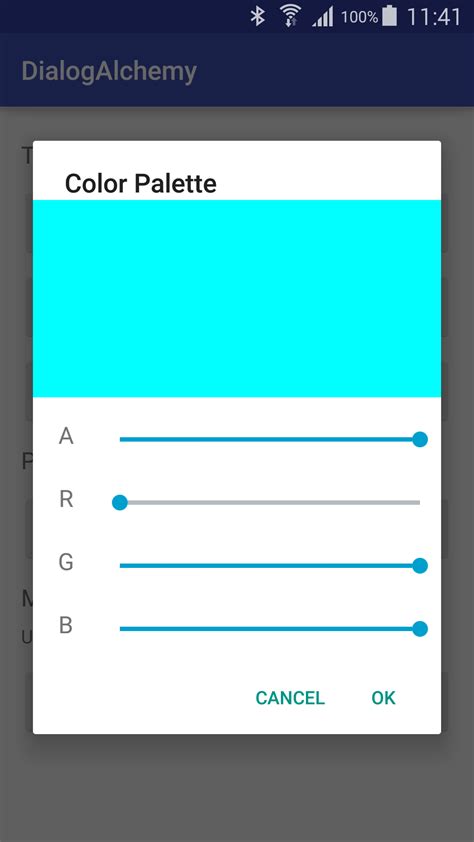Tap the Bluetooth status bar icon
Viewport: 474px width, 842px height.
point(258,17)
